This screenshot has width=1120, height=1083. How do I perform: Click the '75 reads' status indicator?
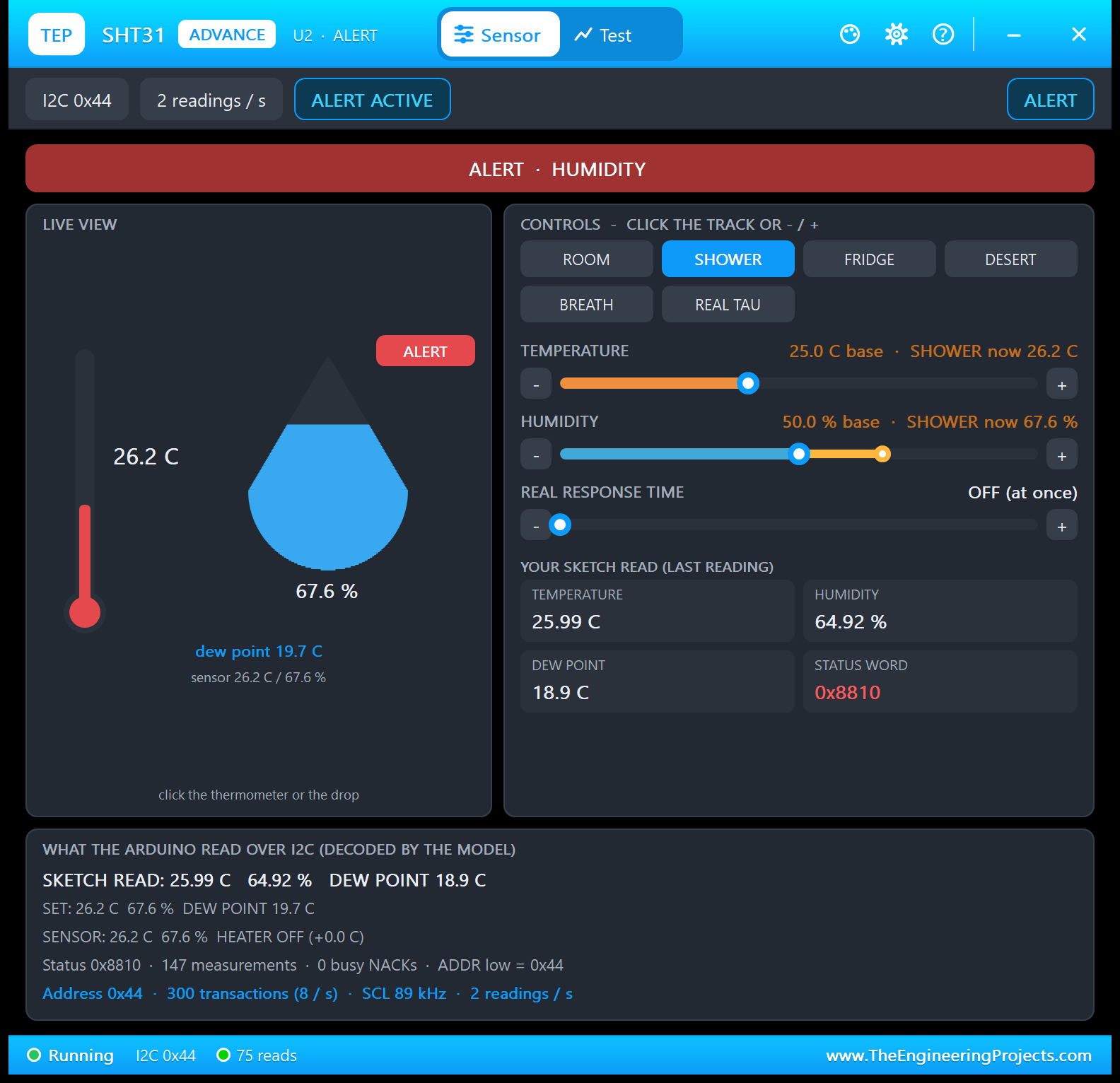pyautogui.click(x=257, y=1055)
